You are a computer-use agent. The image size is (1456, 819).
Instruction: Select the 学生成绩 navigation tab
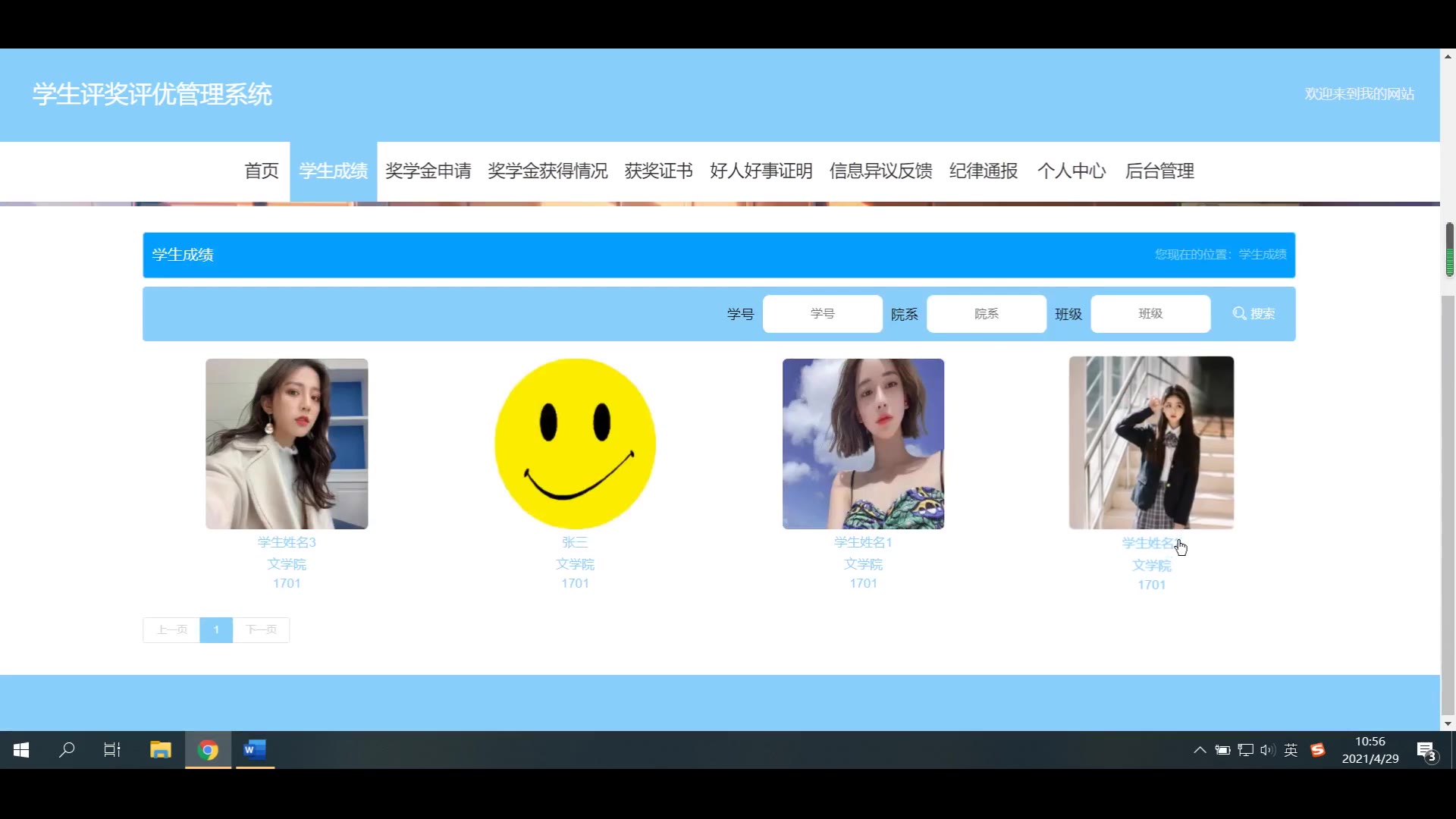click(334, 171)
